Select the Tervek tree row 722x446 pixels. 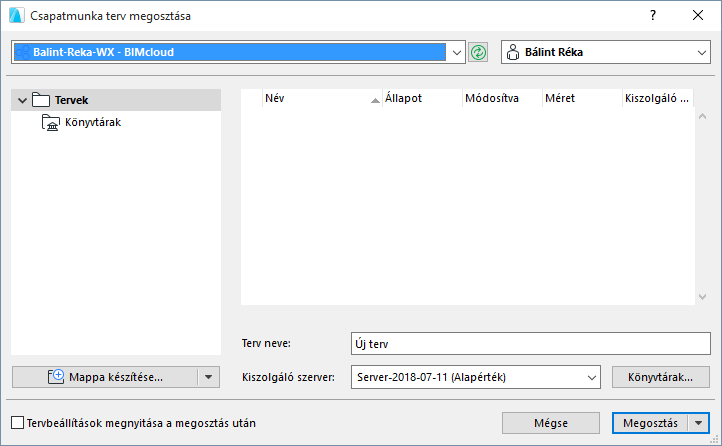(116, 100)
